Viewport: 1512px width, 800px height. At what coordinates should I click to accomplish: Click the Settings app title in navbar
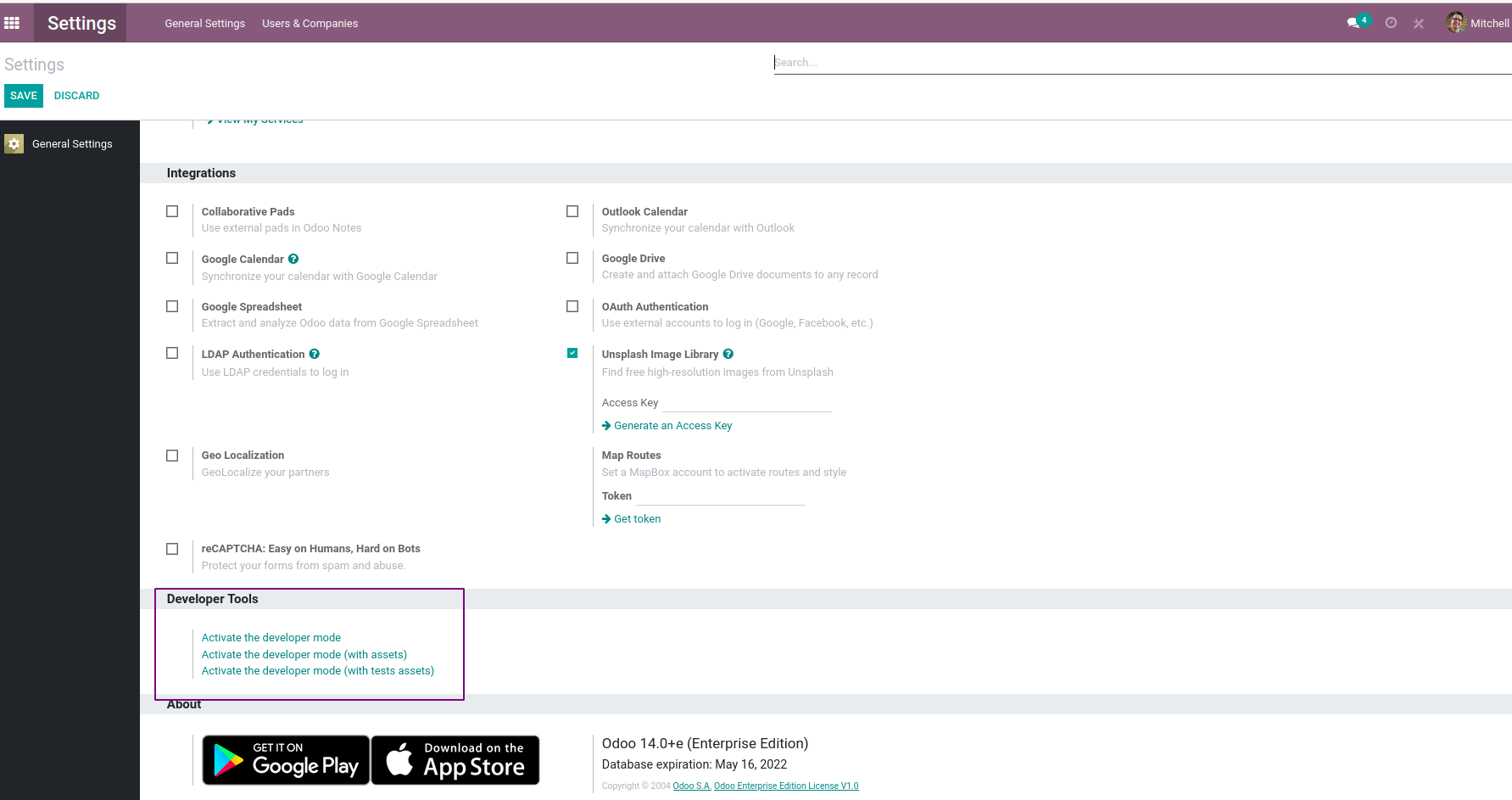[81, 23]
